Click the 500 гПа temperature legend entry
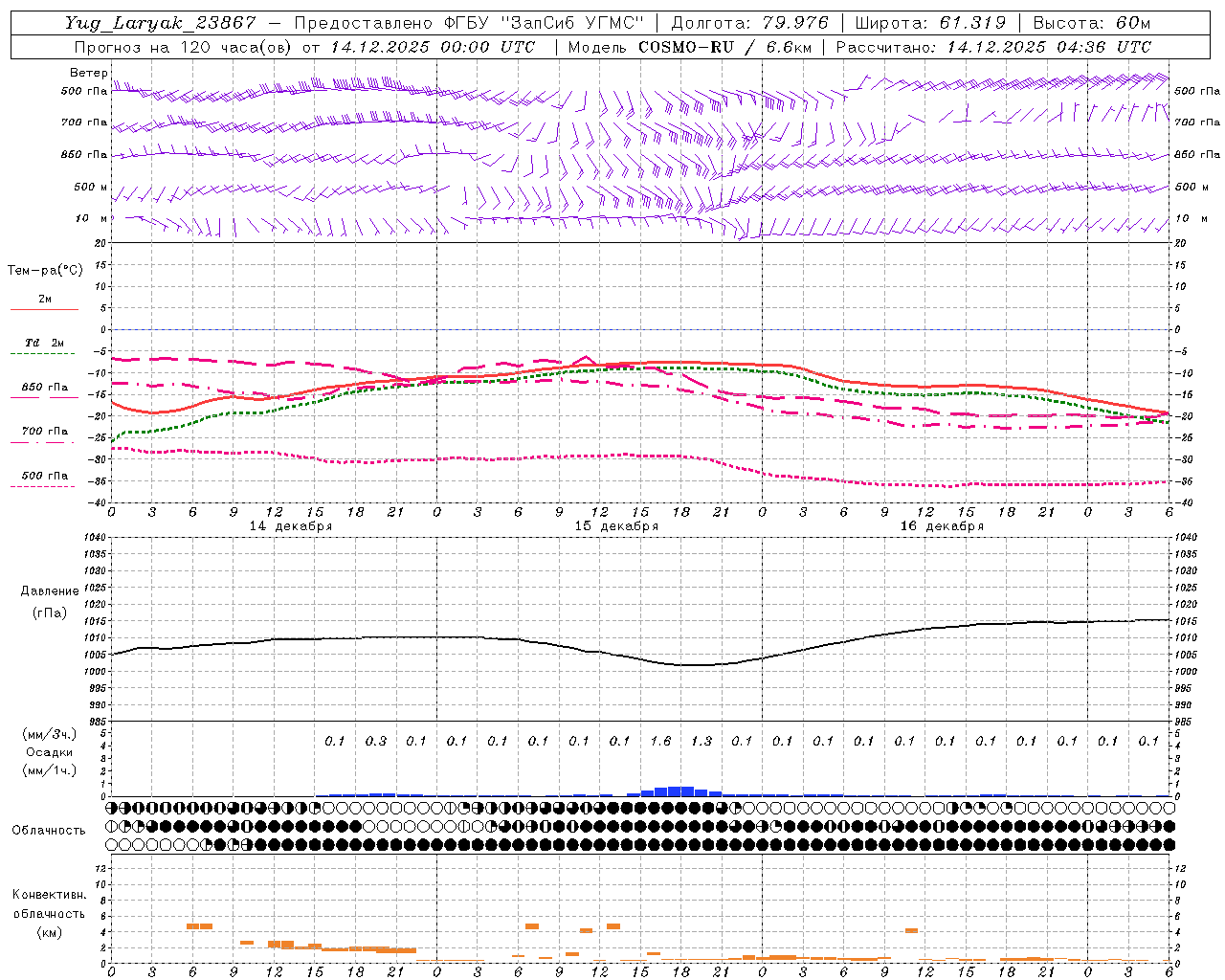 pyautogui.click(x=45, y=476)
